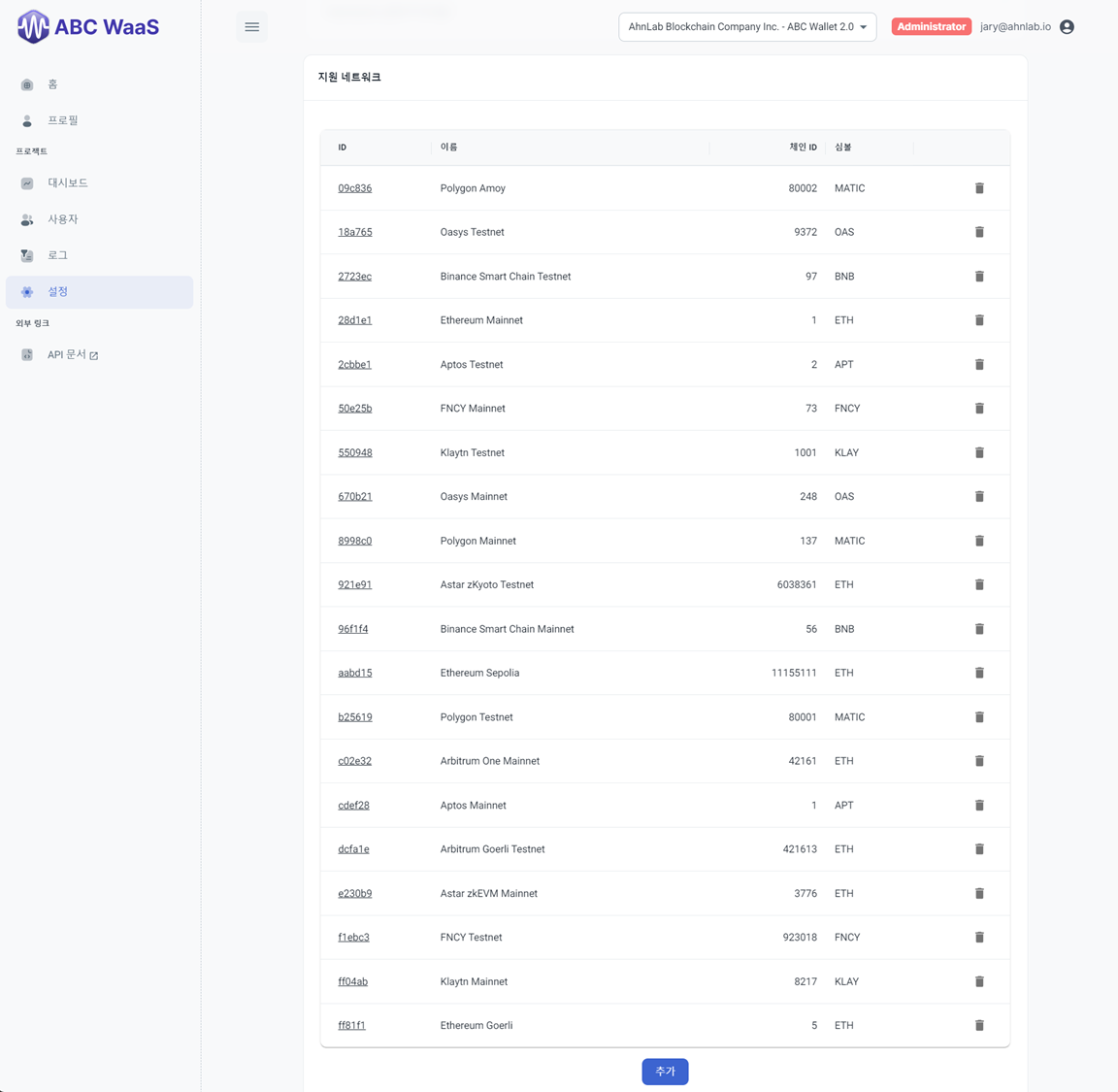Open network ID link 2cbbe1

click(354, 364)
